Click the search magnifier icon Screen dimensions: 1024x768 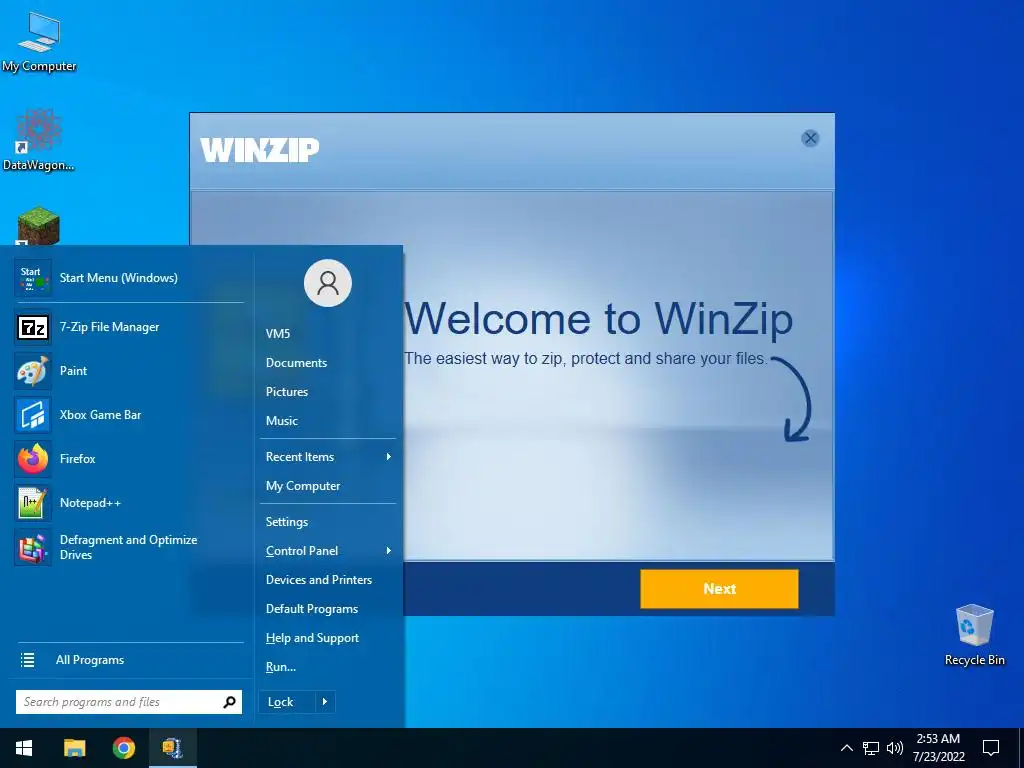pyautogui.click(x=229, y=702)
